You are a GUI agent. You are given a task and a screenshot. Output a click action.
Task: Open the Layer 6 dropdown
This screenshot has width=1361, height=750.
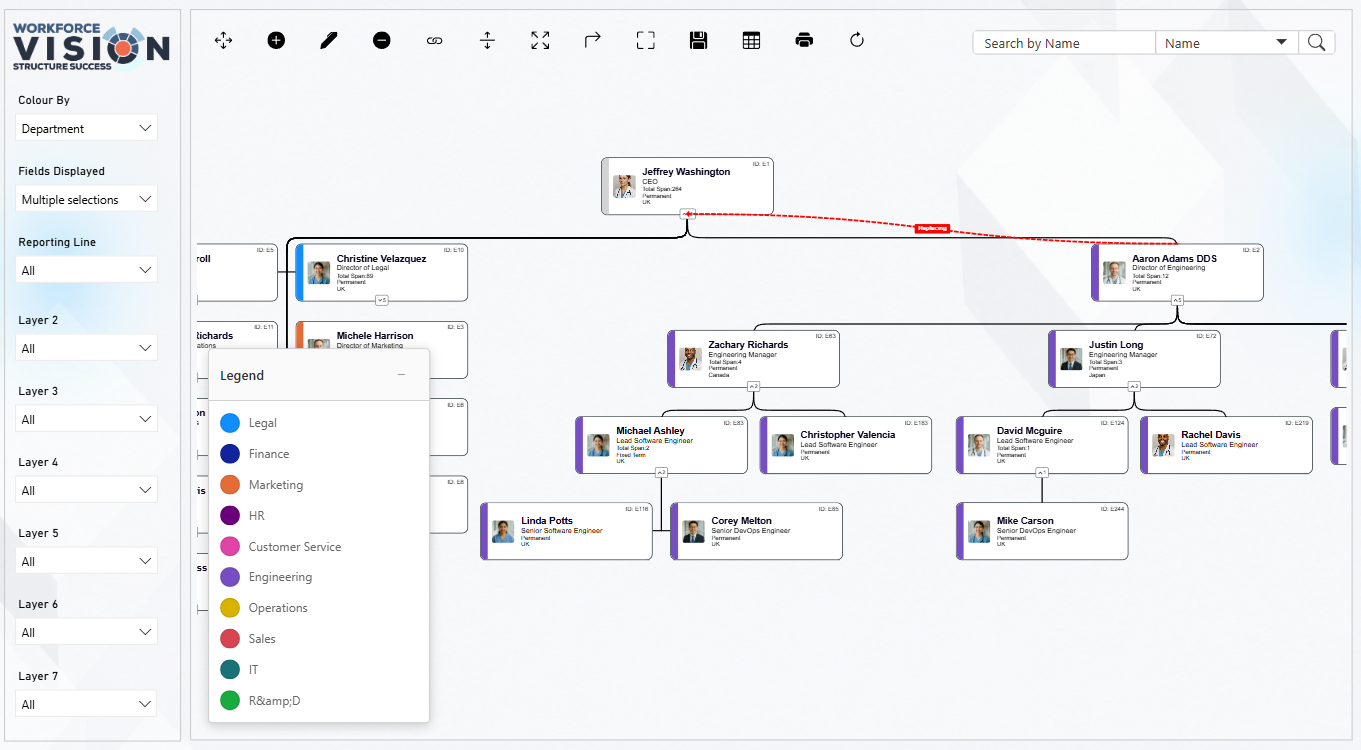pos(86,632)
